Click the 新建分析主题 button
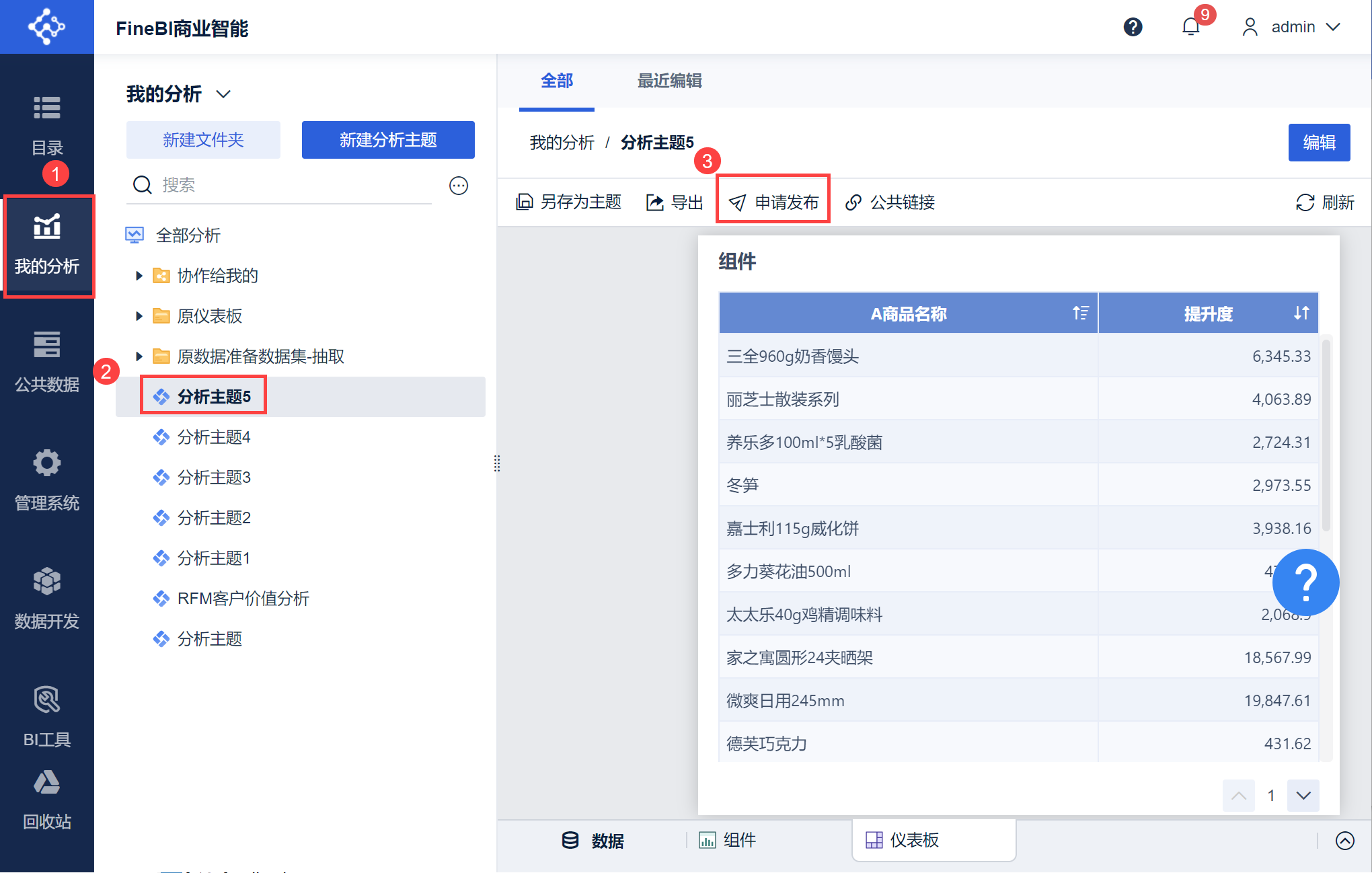This screenshot has height=873, width=1372. (x=387, y=140)
